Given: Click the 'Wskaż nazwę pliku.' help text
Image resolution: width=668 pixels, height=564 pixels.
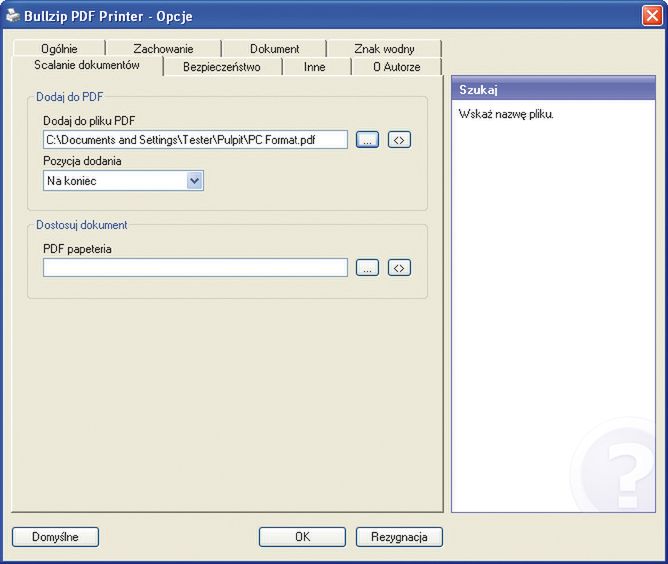Looking at the screenshot, I should 506,114.
